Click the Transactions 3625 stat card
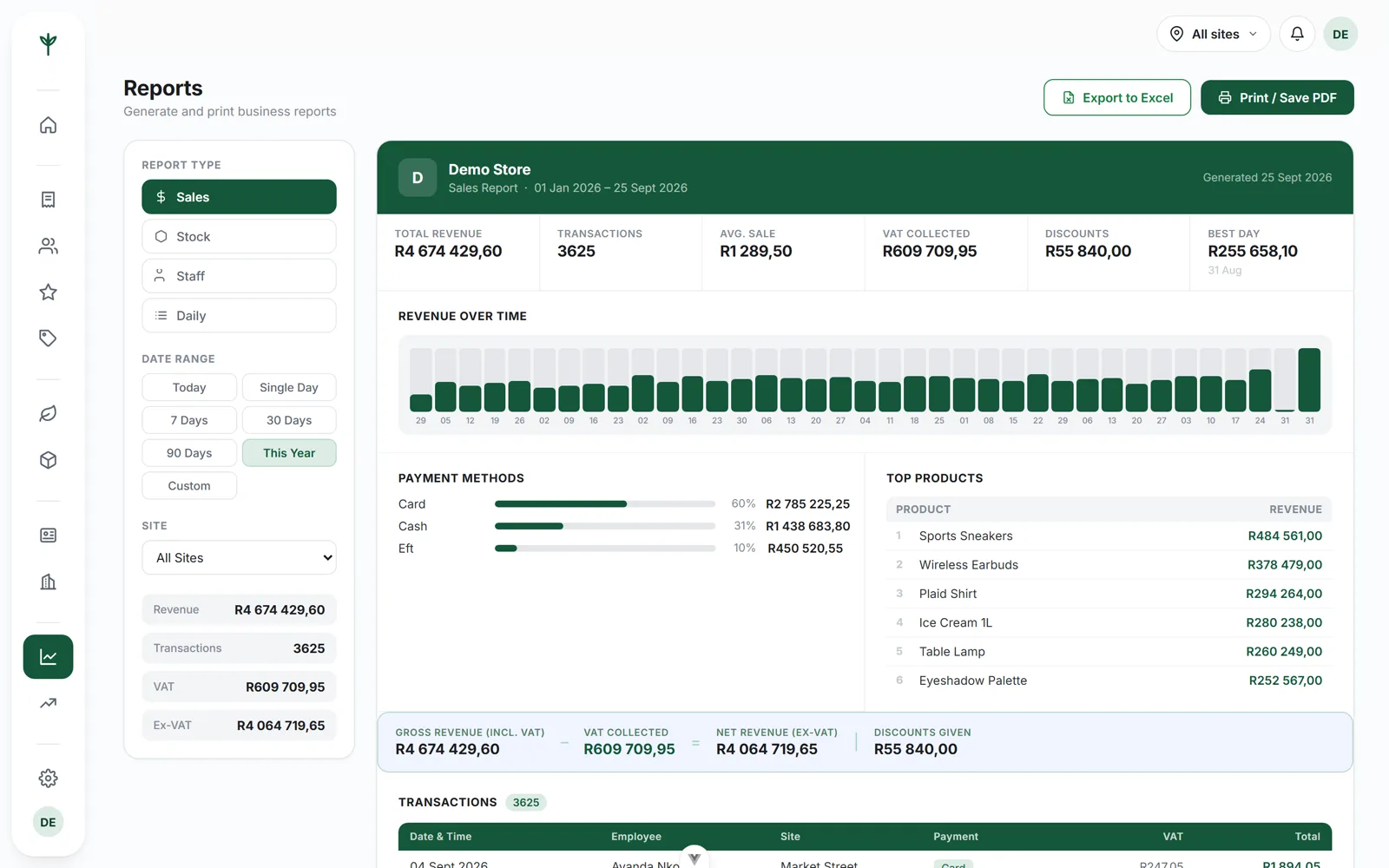Viewport: 1389px width, 868px height. (x=621, y=252)
